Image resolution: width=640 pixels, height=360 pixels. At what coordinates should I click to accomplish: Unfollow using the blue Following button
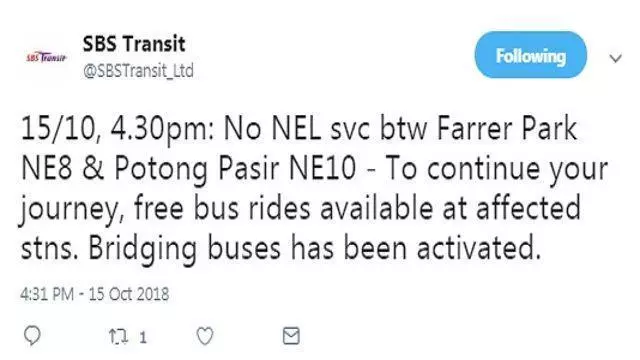(530, 55)
